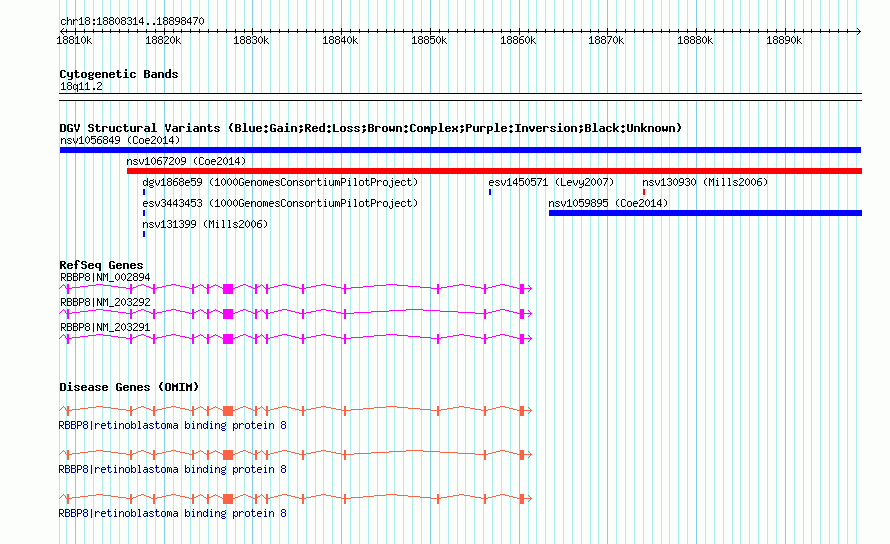Image resolution: width=890 pixels, height=544 pixels.
Task: Select the nsv1067209 red loss variant bar
Action: coord(494,171)
